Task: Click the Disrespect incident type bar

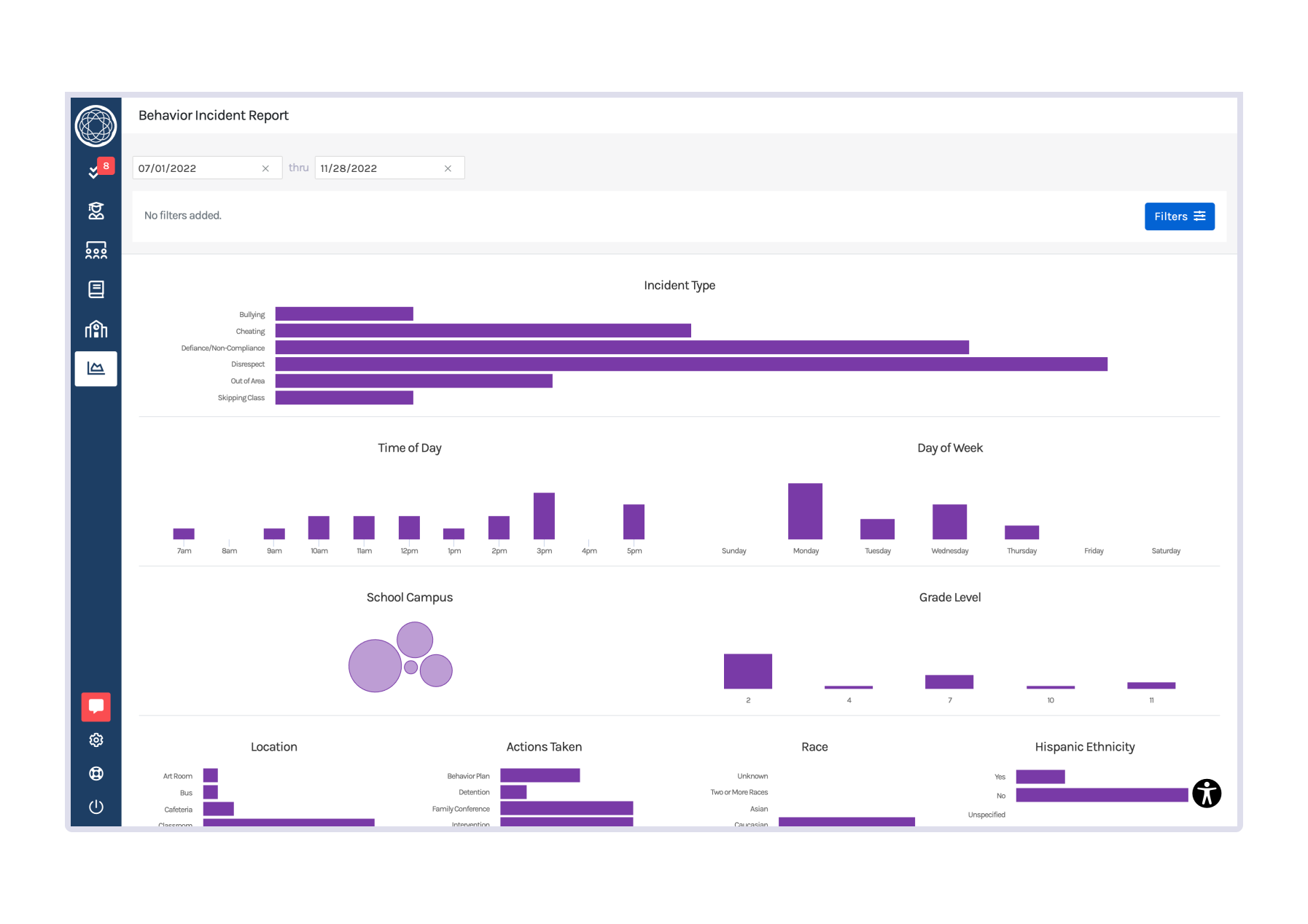Action: pyautogui.click(x=691, y=364)
